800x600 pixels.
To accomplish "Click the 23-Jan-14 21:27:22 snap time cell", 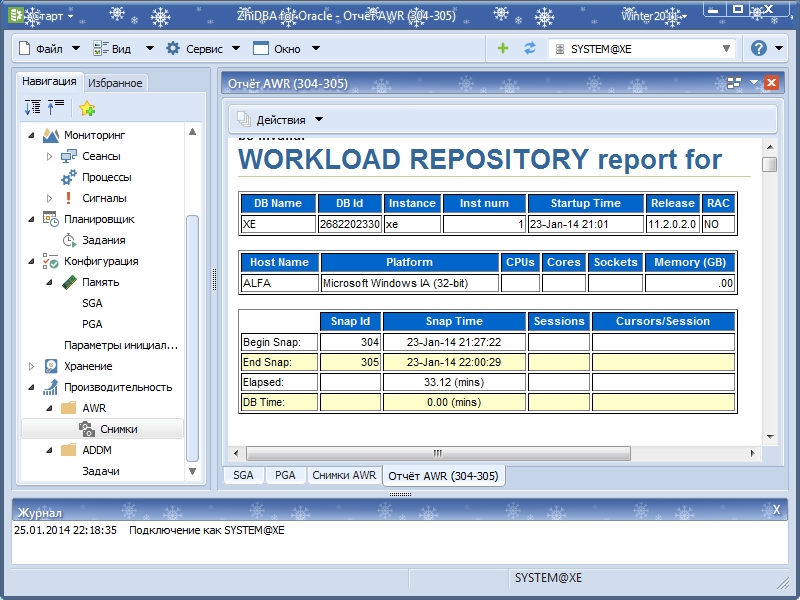I will [454, 342].
